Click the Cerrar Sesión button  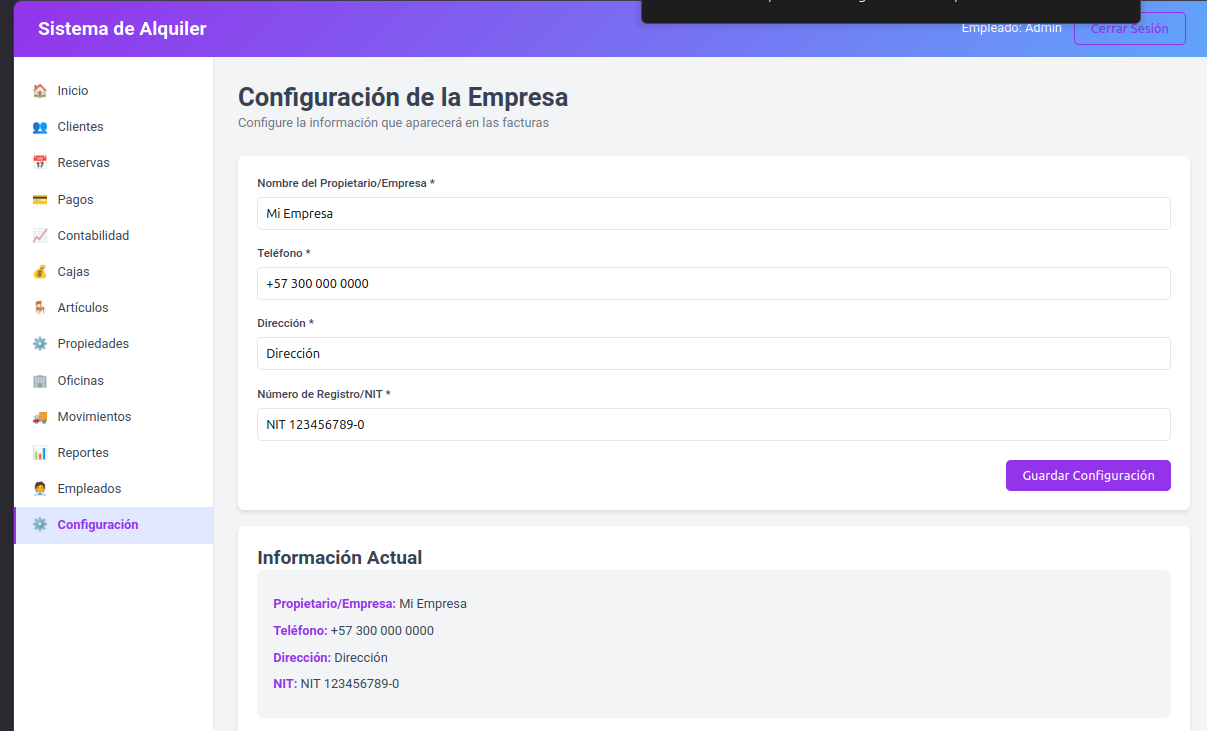(x=1130, y=29)
